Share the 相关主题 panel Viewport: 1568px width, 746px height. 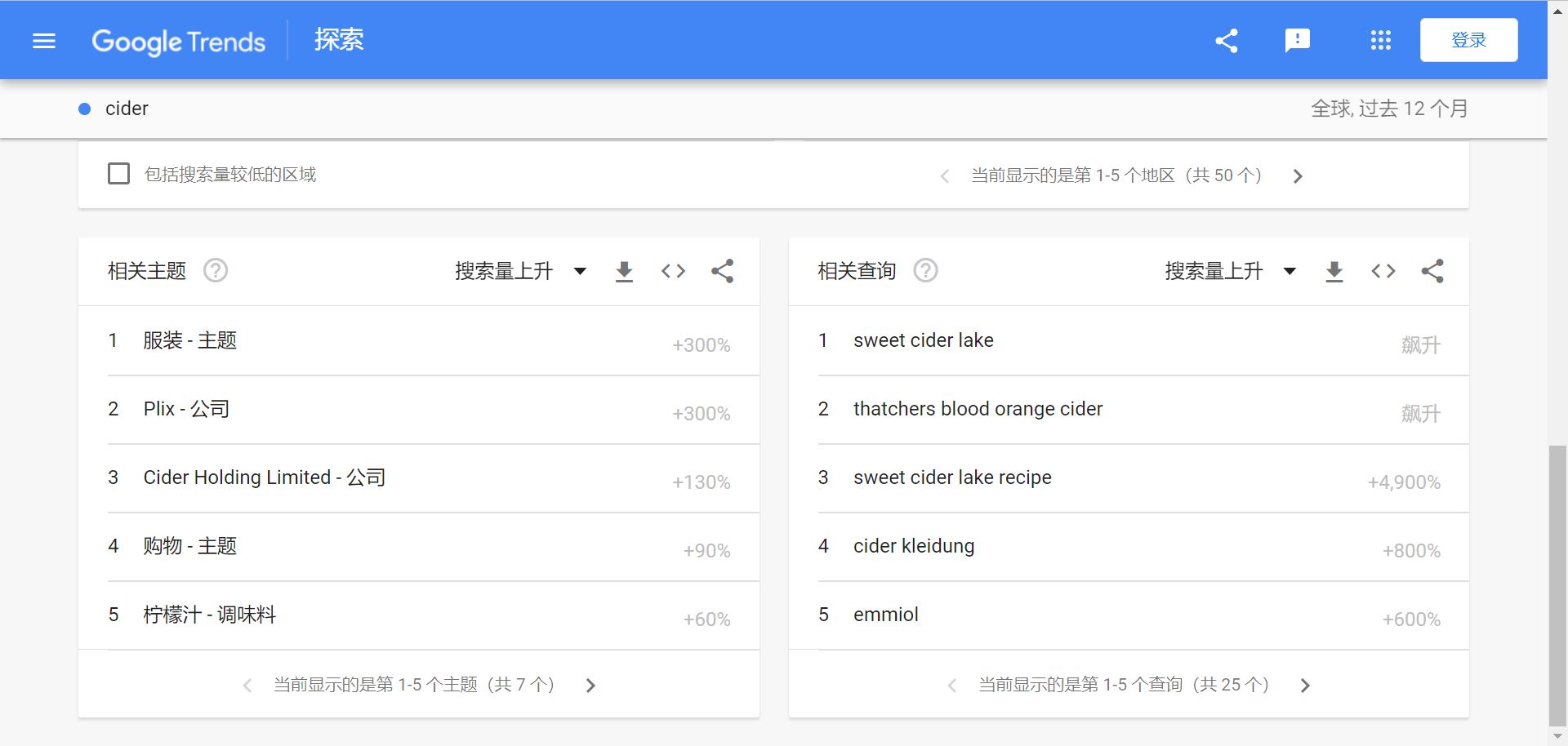(722, 271)
